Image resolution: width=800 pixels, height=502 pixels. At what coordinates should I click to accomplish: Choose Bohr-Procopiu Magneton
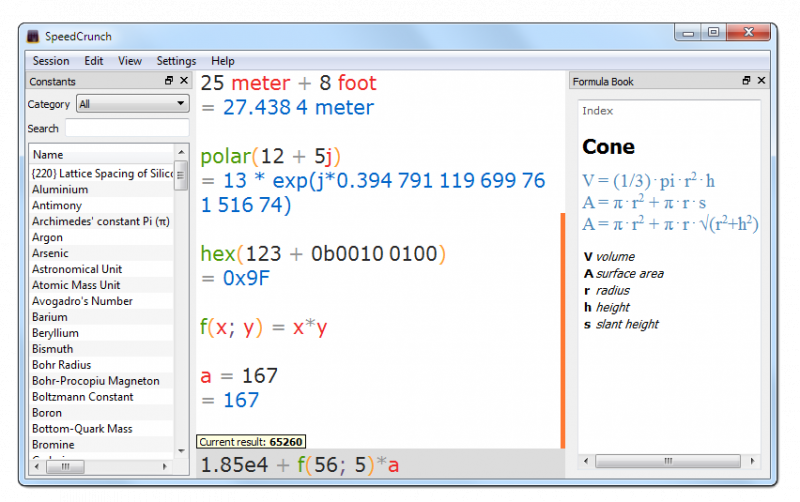click(102, 381)
